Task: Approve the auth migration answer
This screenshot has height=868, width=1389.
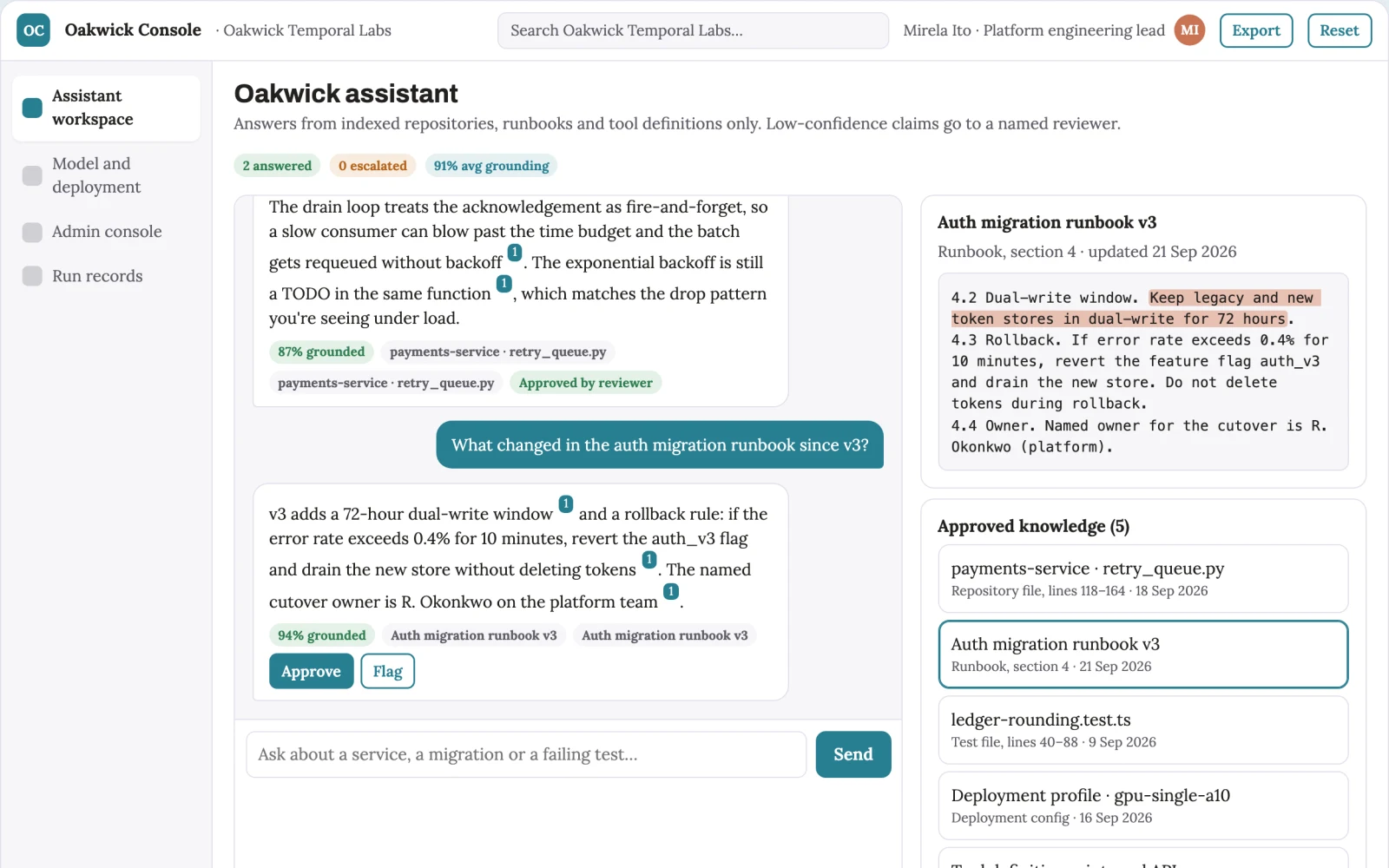Action: pos(311,671)
